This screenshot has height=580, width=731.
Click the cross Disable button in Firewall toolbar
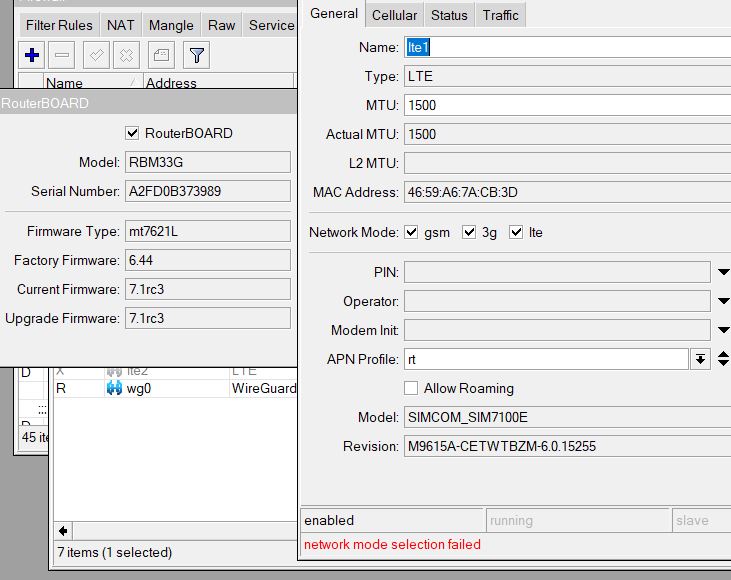(x=126, y=55)
